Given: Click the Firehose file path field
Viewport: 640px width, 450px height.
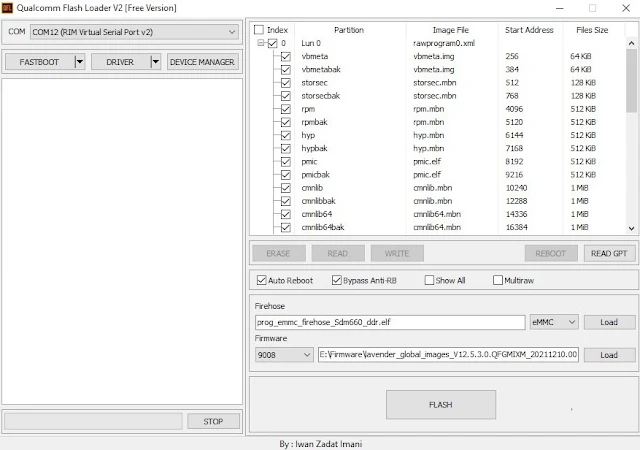Looking at the screenshot, I should pos(390,322).
